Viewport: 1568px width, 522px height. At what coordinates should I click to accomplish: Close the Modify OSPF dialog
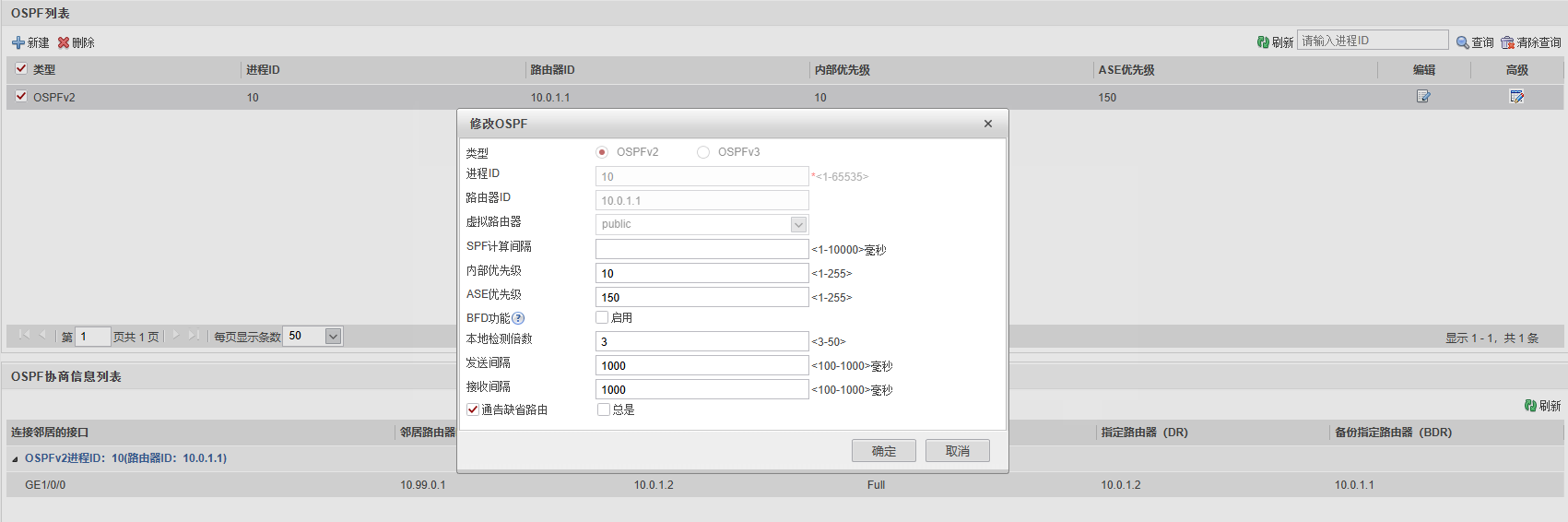click(987, 124)
